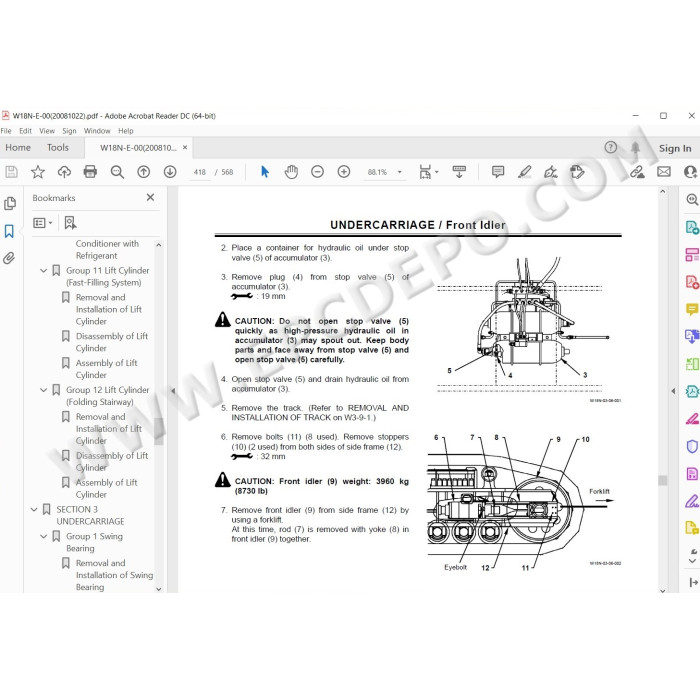Open bookmark options list menu
700x700 pixels.
(43, 222)
